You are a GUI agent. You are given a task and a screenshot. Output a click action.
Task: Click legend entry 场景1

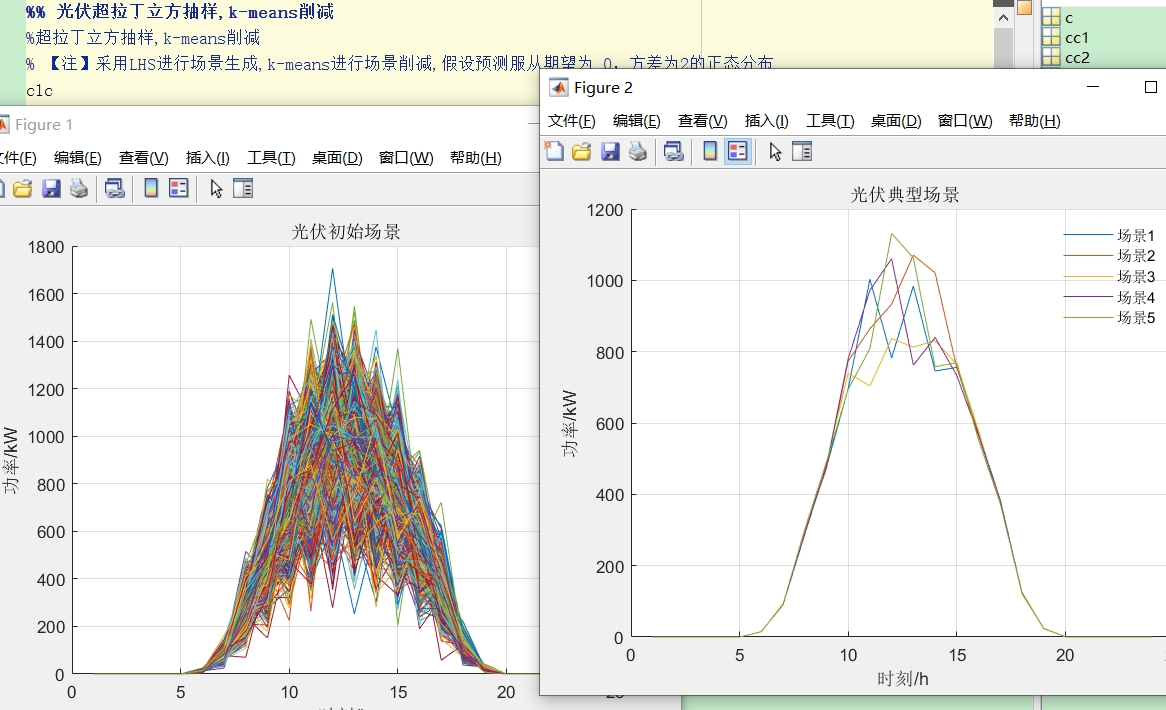[1136, 236]
